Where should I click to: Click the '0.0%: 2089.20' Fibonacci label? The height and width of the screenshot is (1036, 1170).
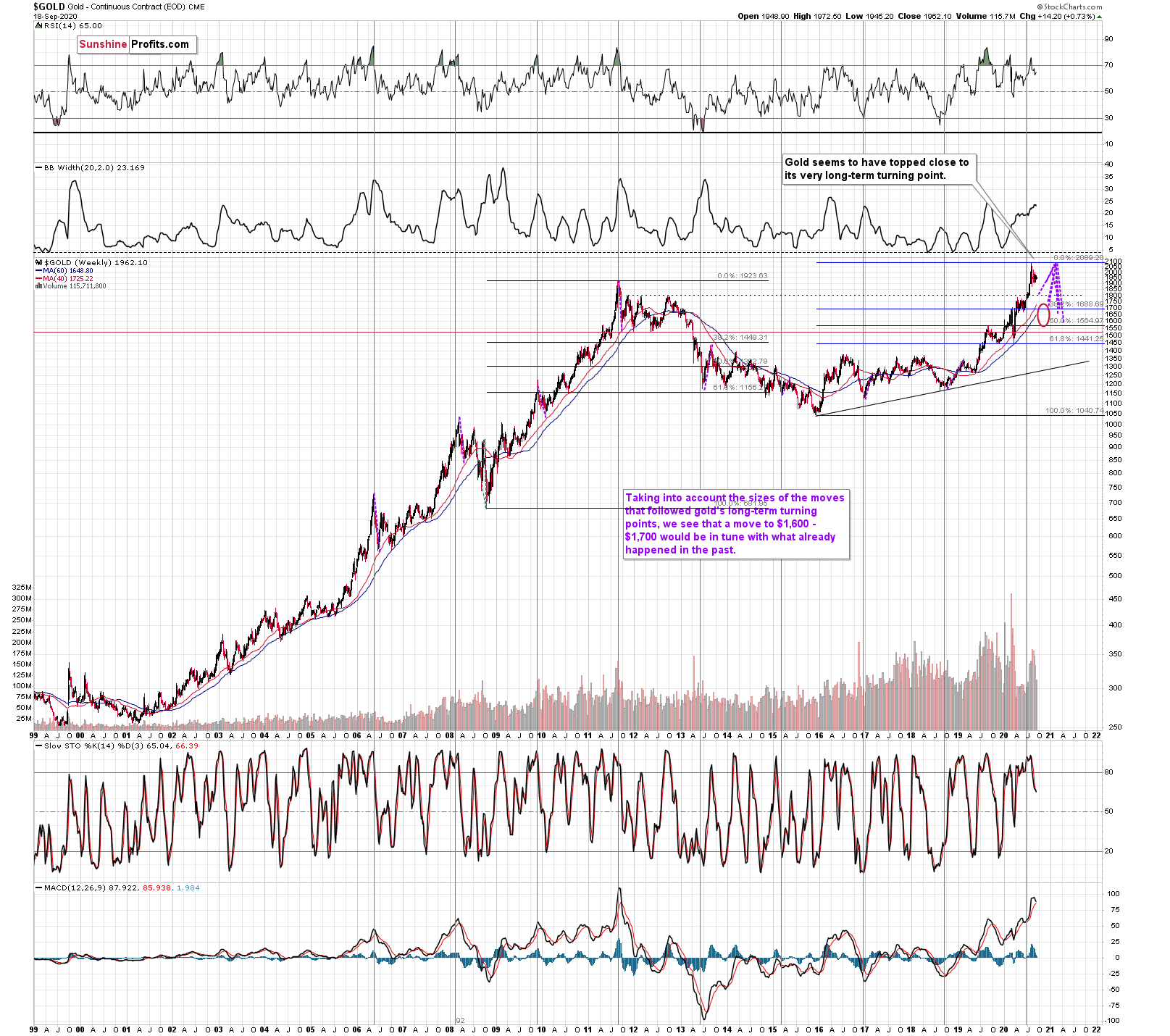[1079, 258]
